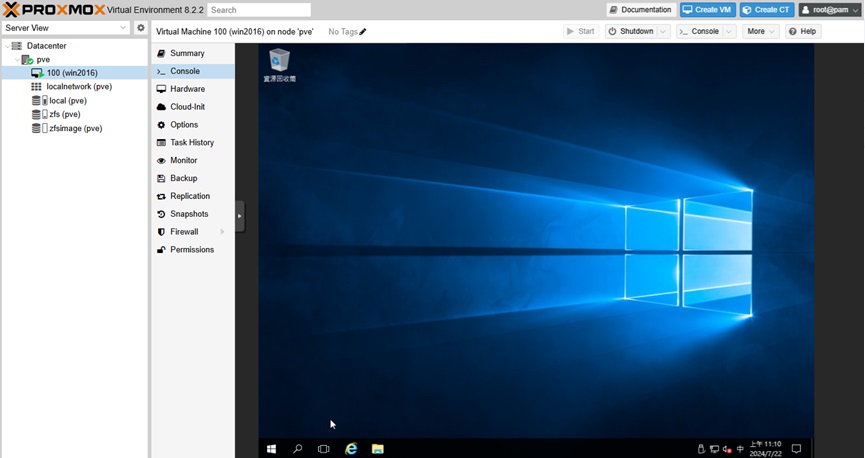
Task: Select the Console tab in side menu
Action: tap(193, 71)
